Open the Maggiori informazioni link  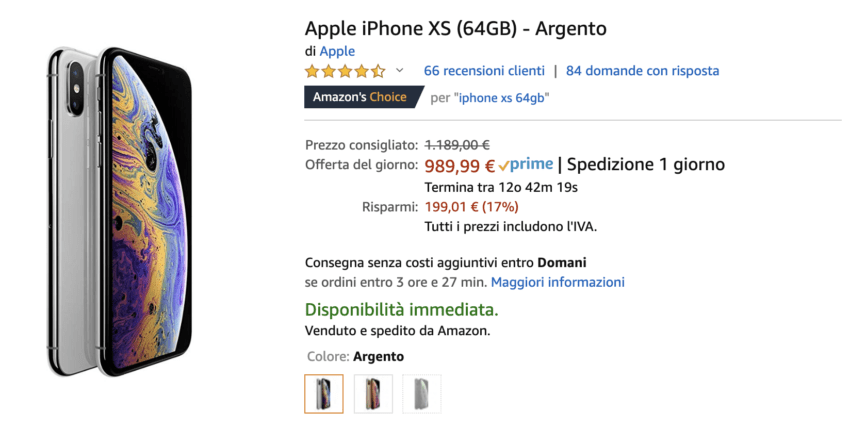557,282
